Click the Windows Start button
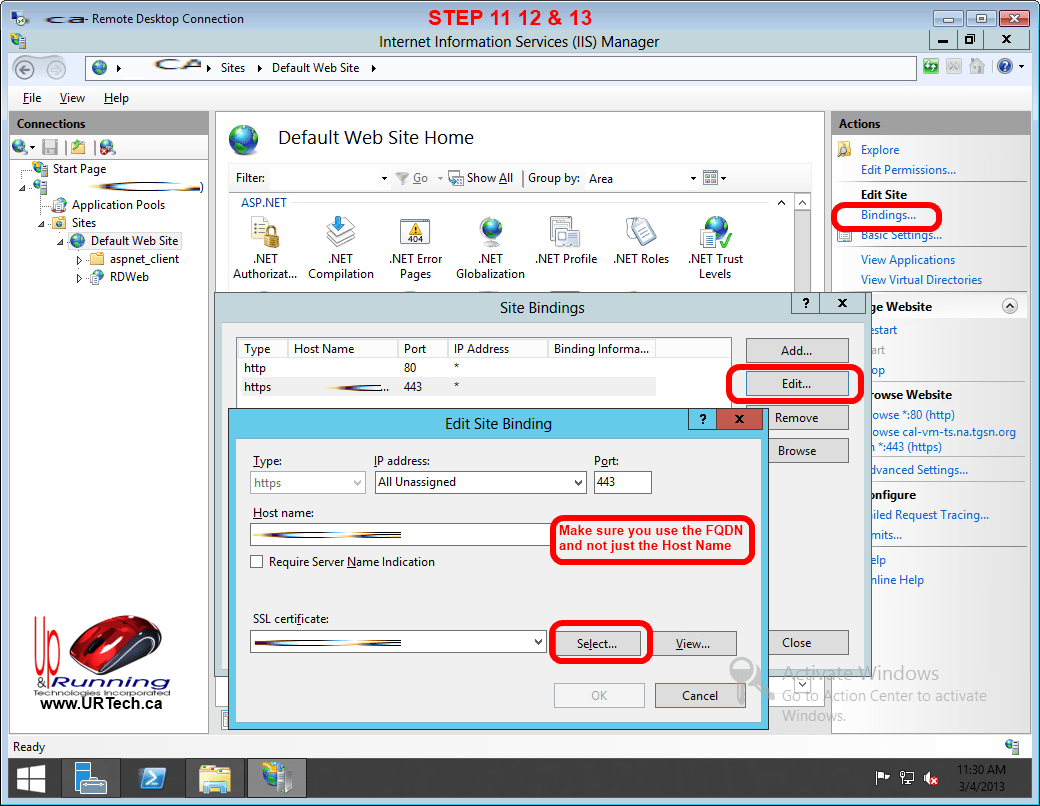This screenshot has width=1040, height=806. 31,778
